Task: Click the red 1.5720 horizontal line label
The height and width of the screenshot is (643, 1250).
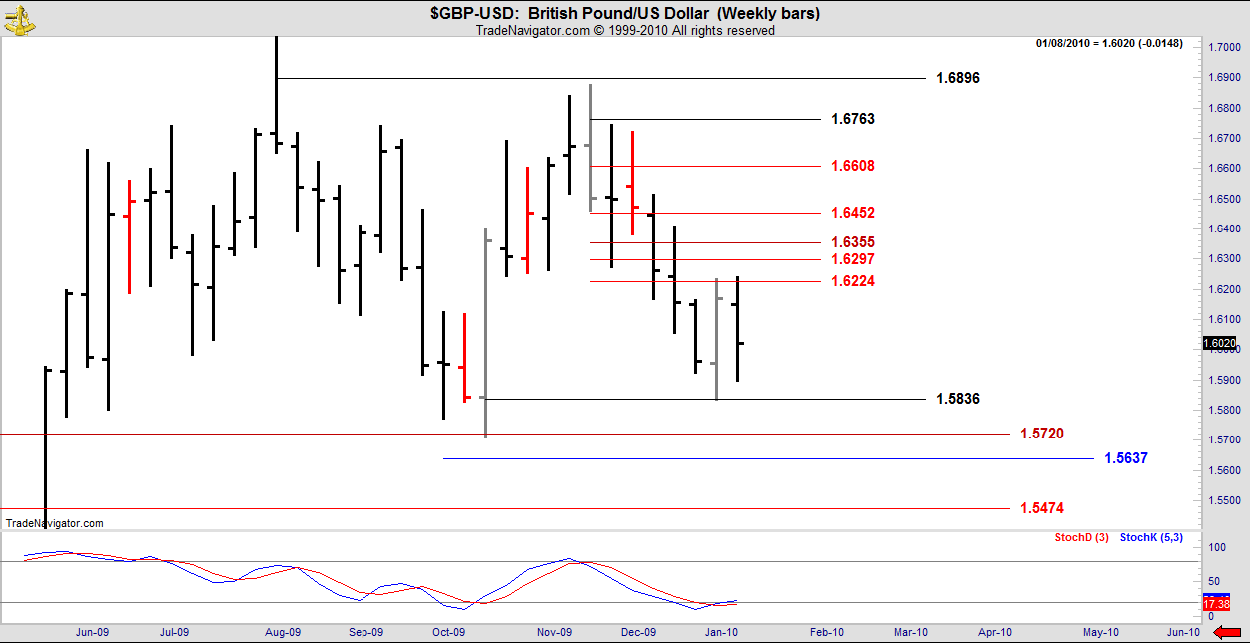Action: [x=1042, y=434]
